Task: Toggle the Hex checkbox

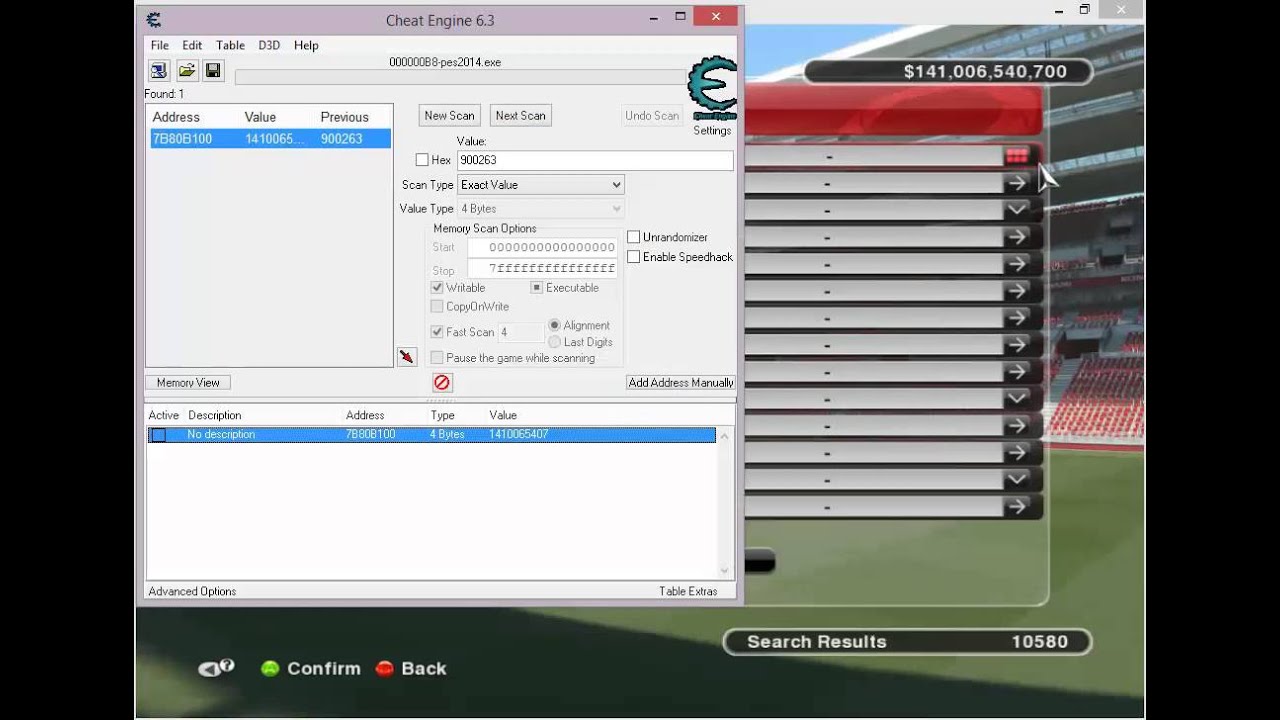Action: [422, 160]
